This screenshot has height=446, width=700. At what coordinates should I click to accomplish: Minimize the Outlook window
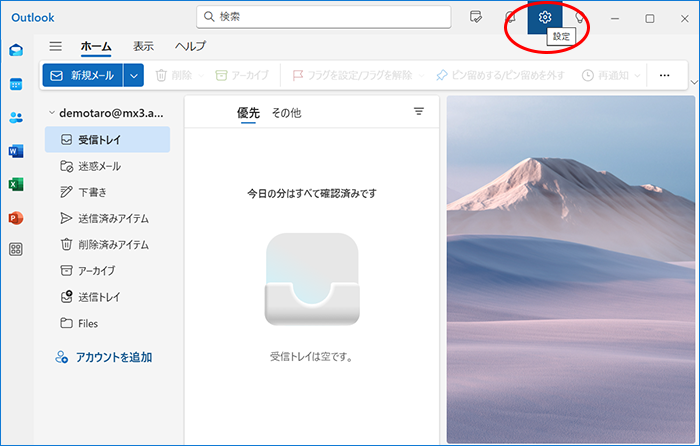[x=615, y=18]
